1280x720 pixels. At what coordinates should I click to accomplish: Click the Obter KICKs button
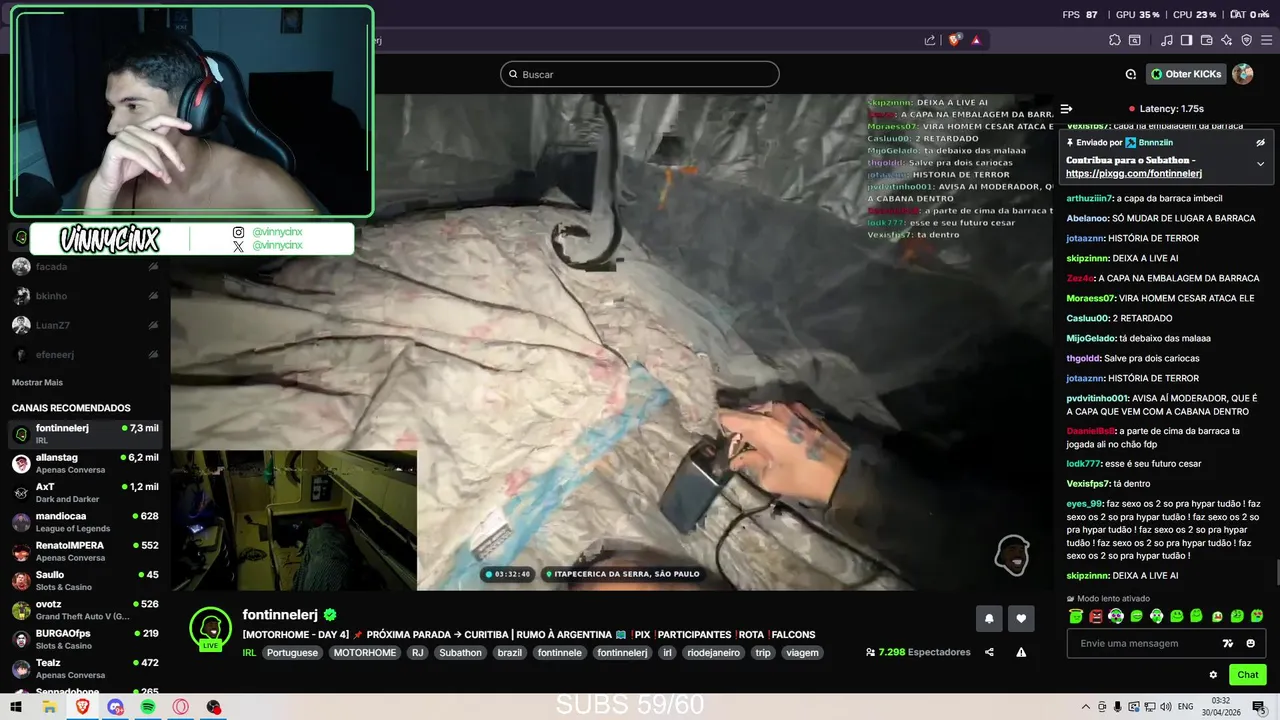pos(1186,74)
